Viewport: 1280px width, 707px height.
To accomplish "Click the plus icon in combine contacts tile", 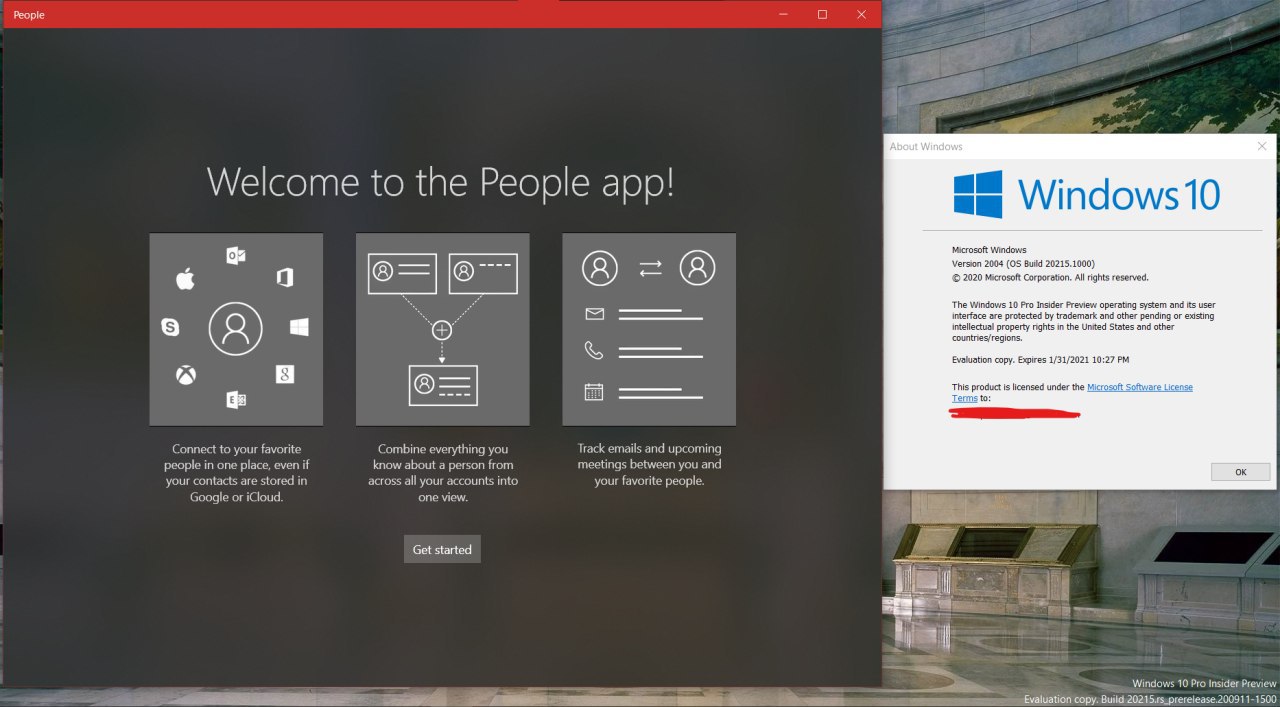I will (x=442, y=330).
